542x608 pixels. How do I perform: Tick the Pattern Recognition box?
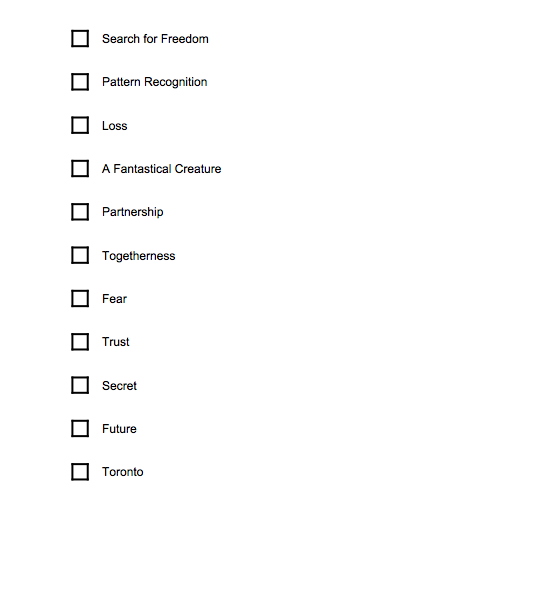pyautogui.click(x=80, y=82)
